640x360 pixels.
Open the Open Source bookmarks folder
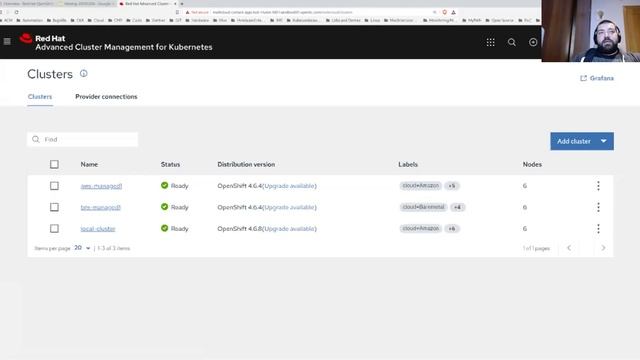[x=500, y=20]
